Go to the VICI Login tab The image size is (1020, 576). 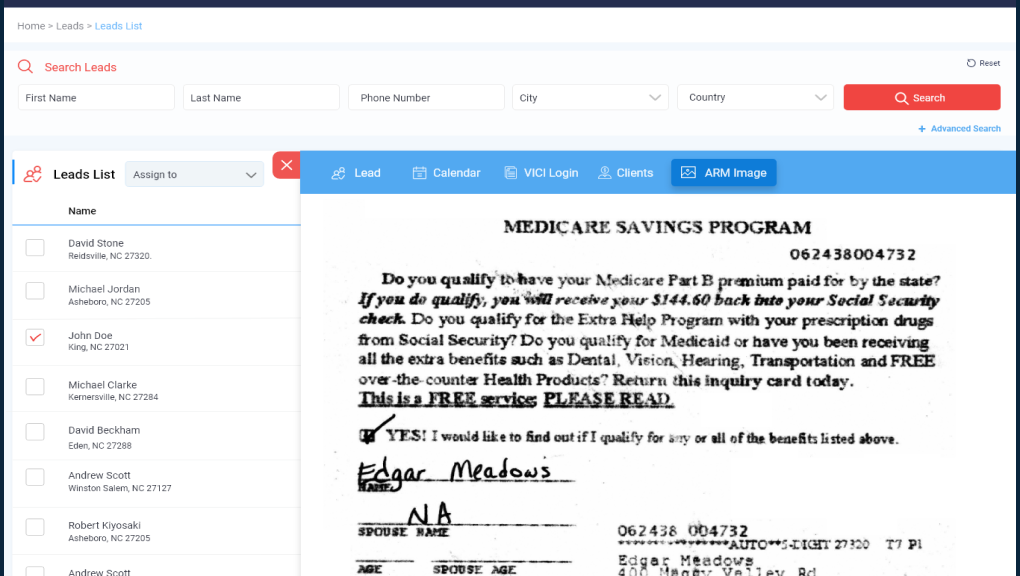(541, 173)
